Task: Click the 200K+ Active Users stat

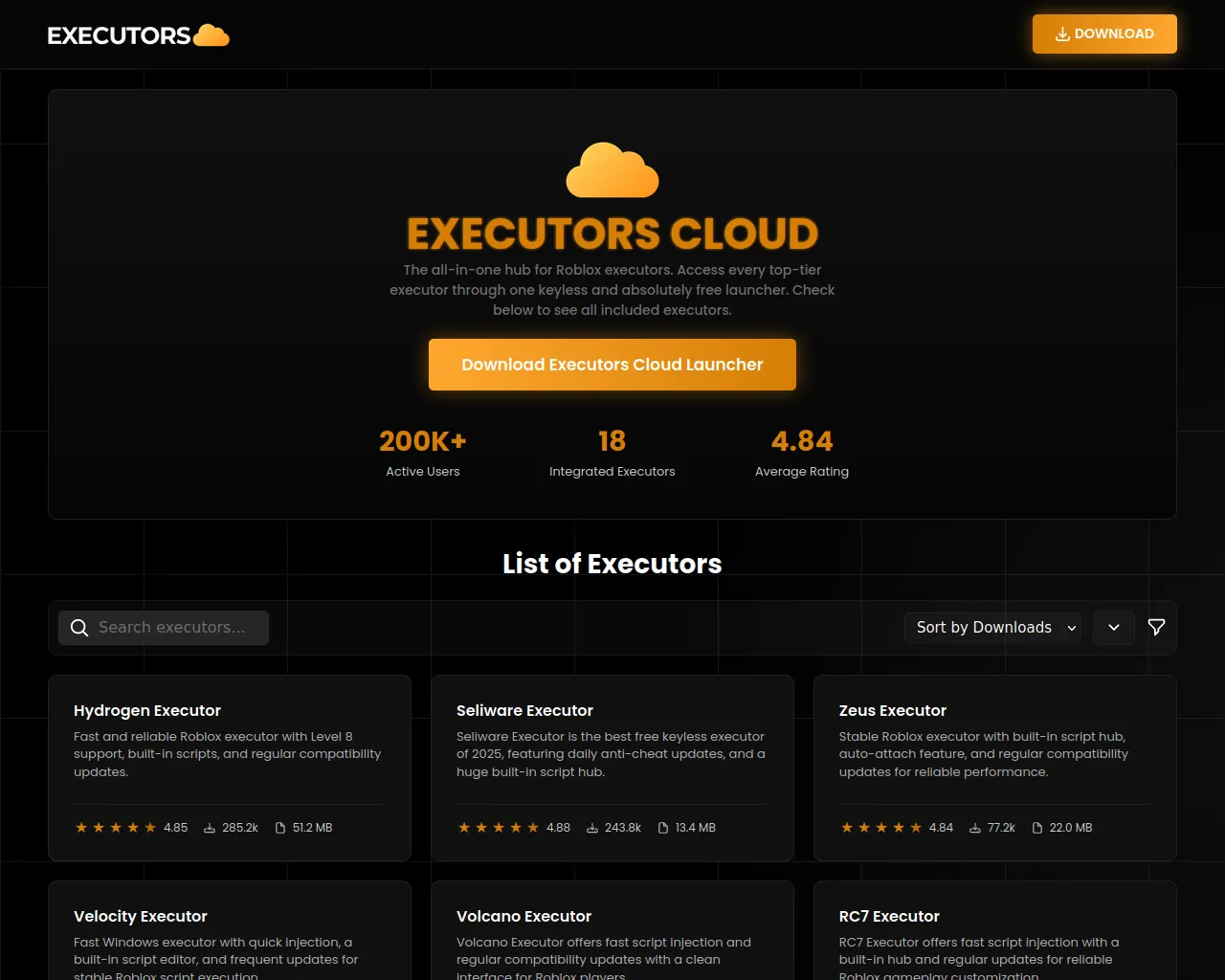Action: 423,453
